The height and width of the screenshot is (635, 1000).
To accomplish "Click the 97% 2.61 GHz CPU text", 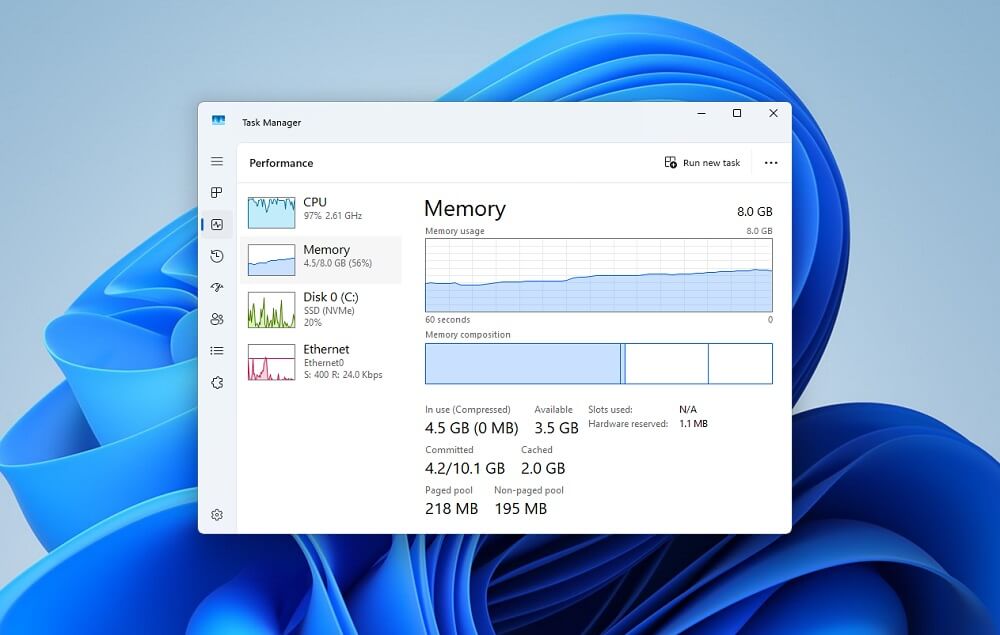I will [333, 216].
